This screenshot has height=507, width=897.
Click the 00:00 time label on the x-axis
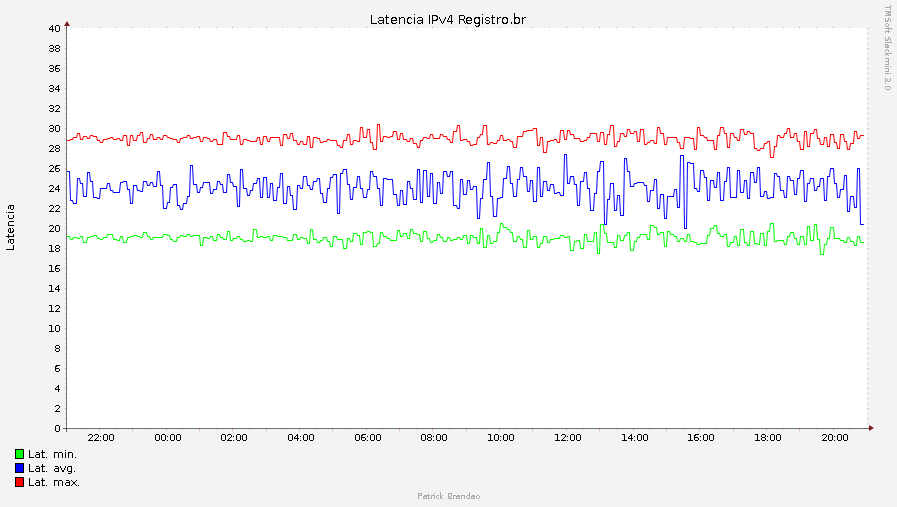pos(168,438)
